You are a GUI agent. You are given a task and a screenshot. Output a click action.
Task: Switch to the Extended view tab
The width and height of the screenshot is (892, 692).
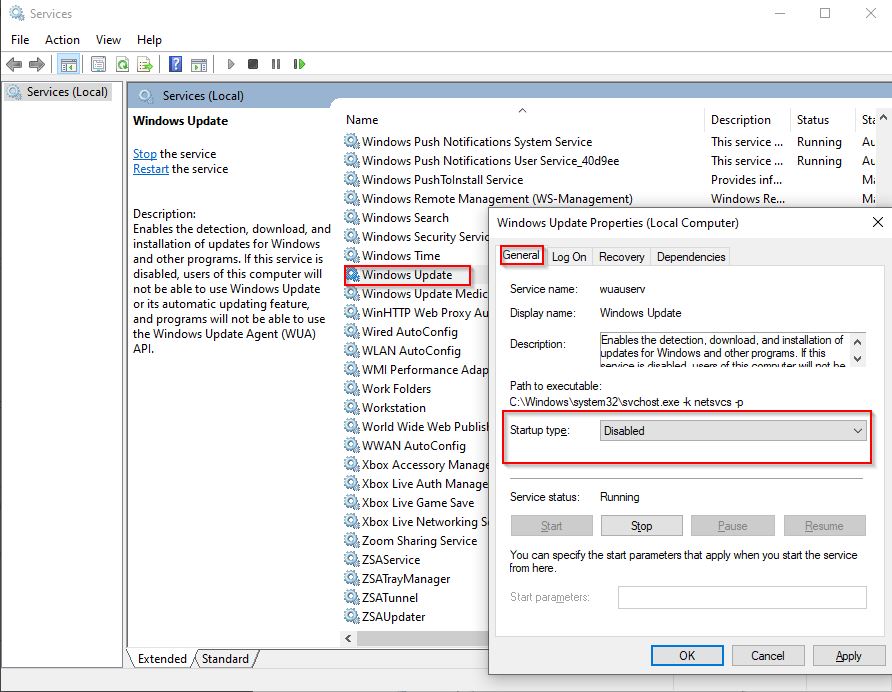(x=162, y=658)
